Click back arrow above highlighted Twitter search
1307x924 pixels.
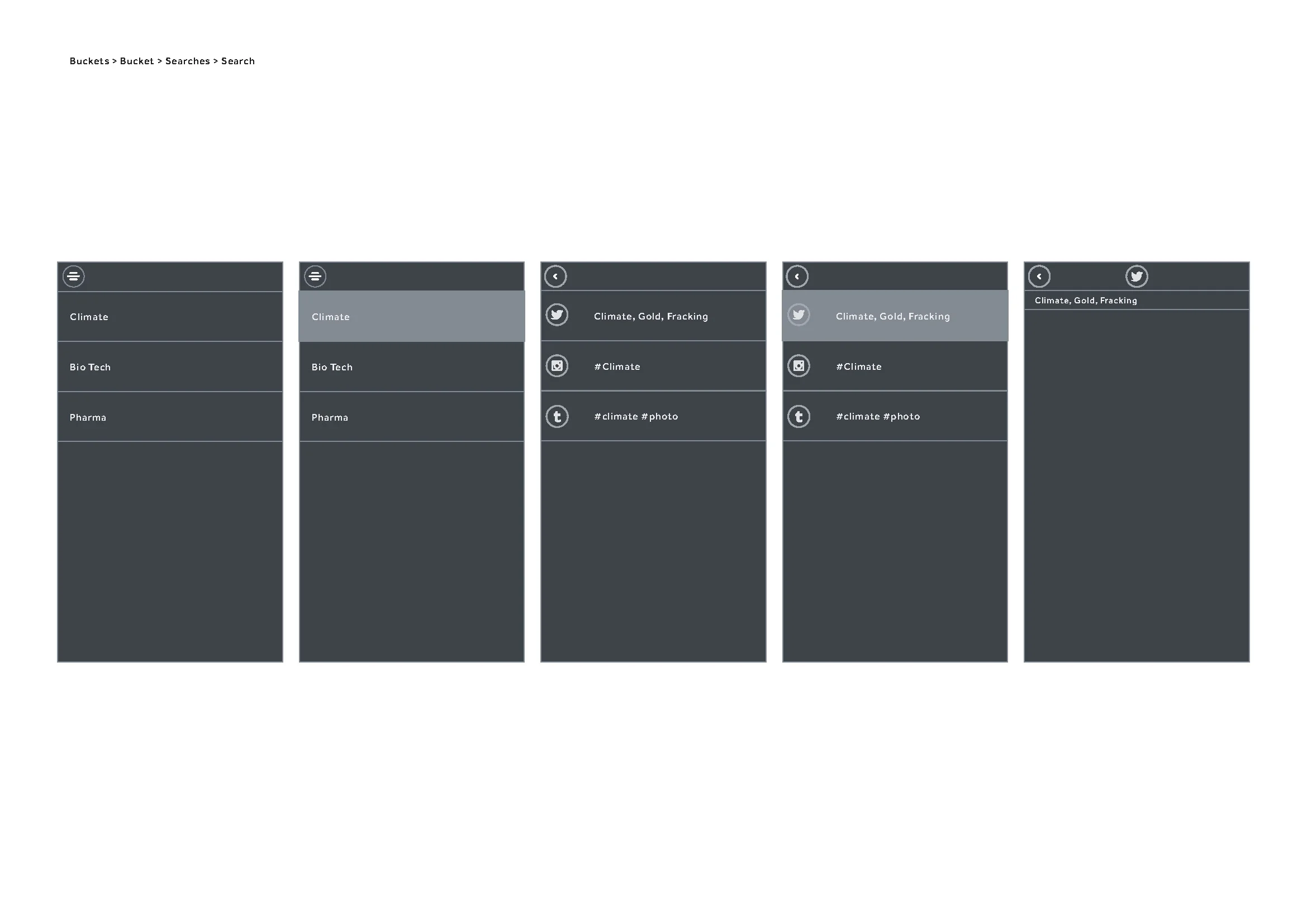pyautogui.click(x=797, y=277)
